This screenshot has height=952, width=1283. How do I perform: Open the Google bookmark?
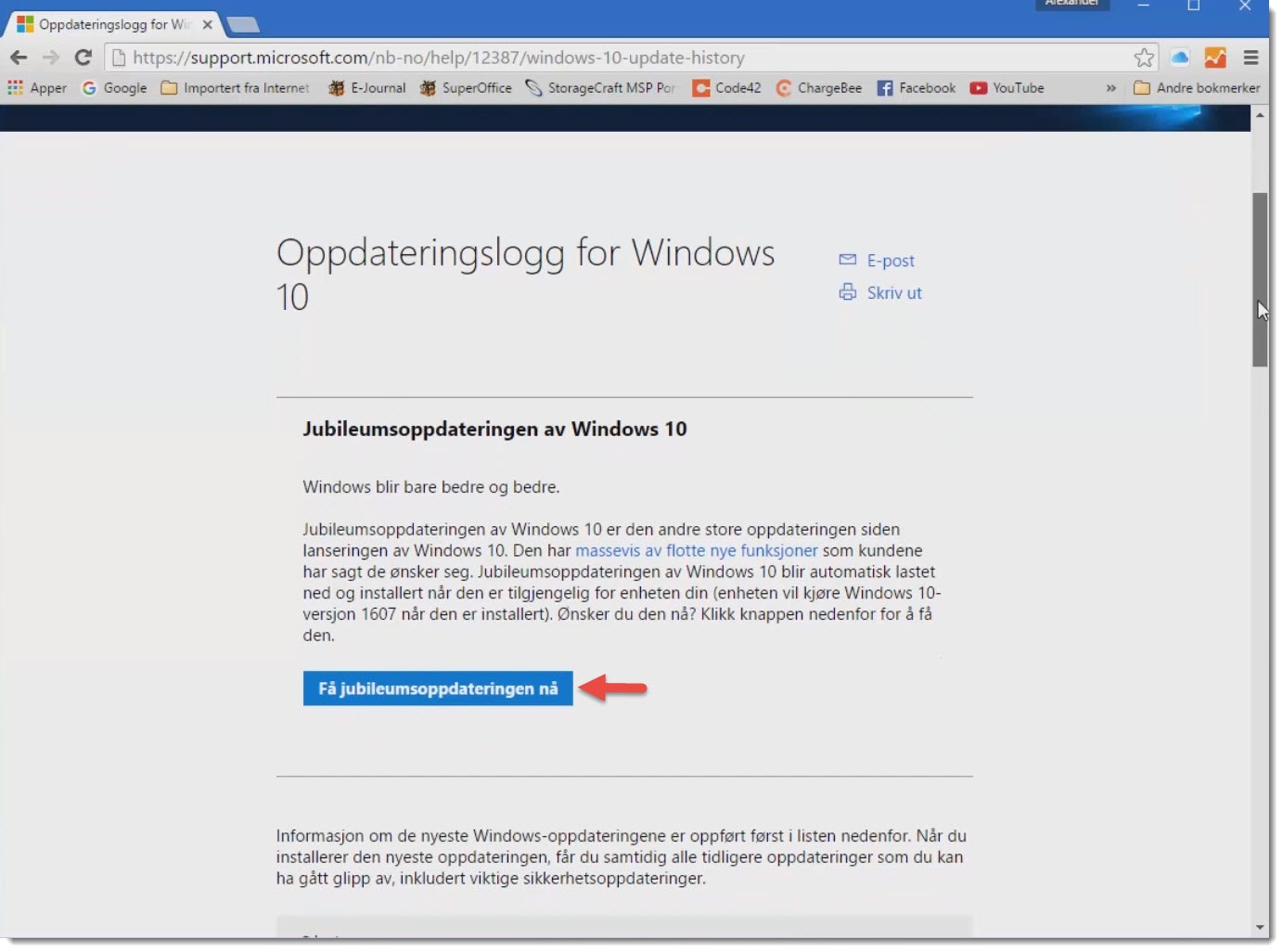[115, 88]
